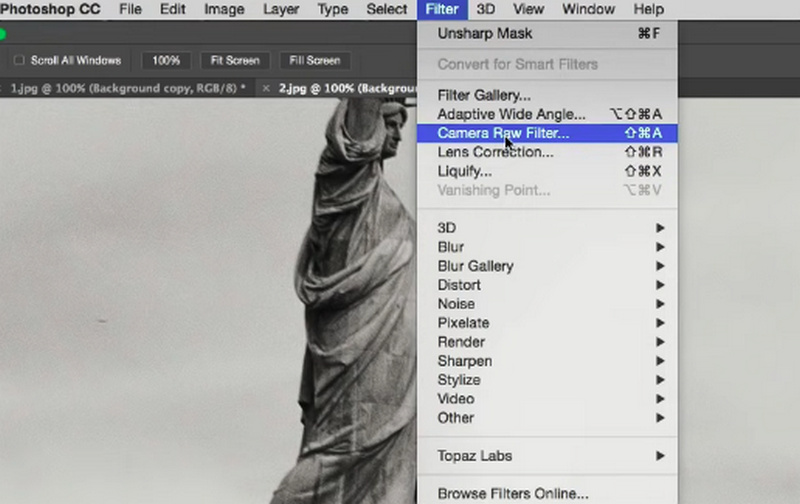The image size is (800, 504).
Task: Open the Photoshop CC application menu
Action: 50,9
